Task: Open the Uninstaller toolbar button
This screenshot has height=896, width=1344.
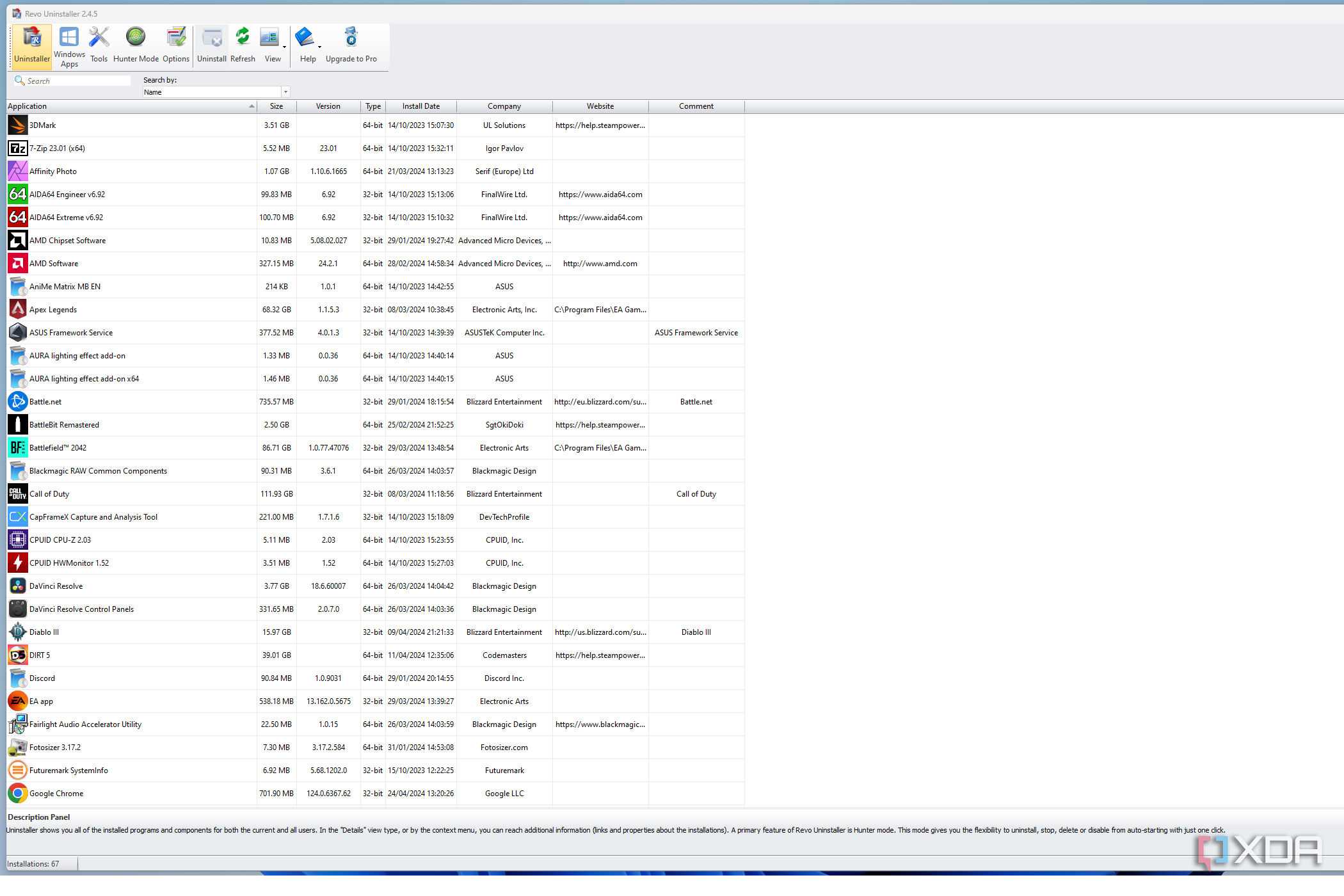Action: tap(31, 46)
